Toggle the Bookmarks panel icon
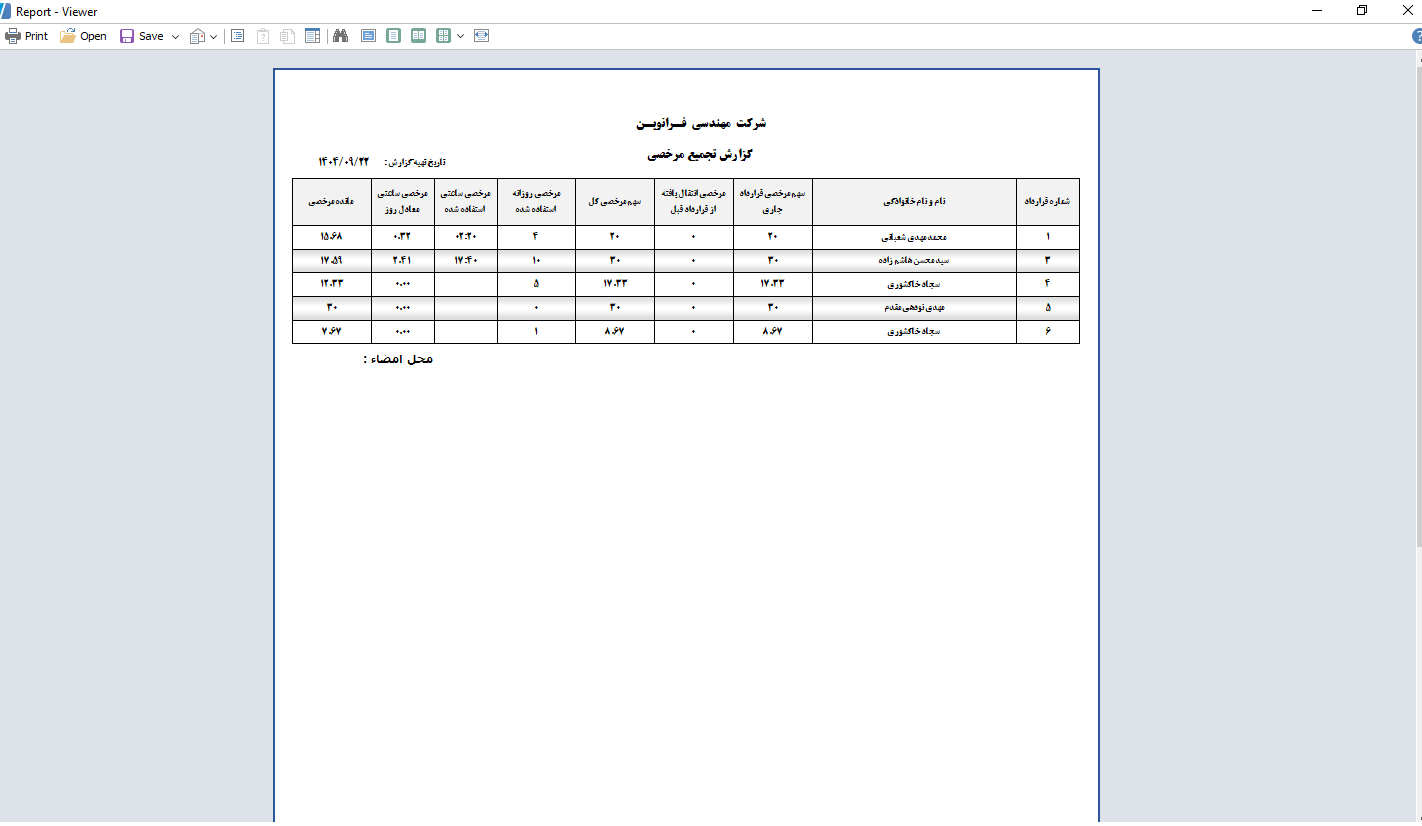1422x826 pixels. (x=238, y=36)
